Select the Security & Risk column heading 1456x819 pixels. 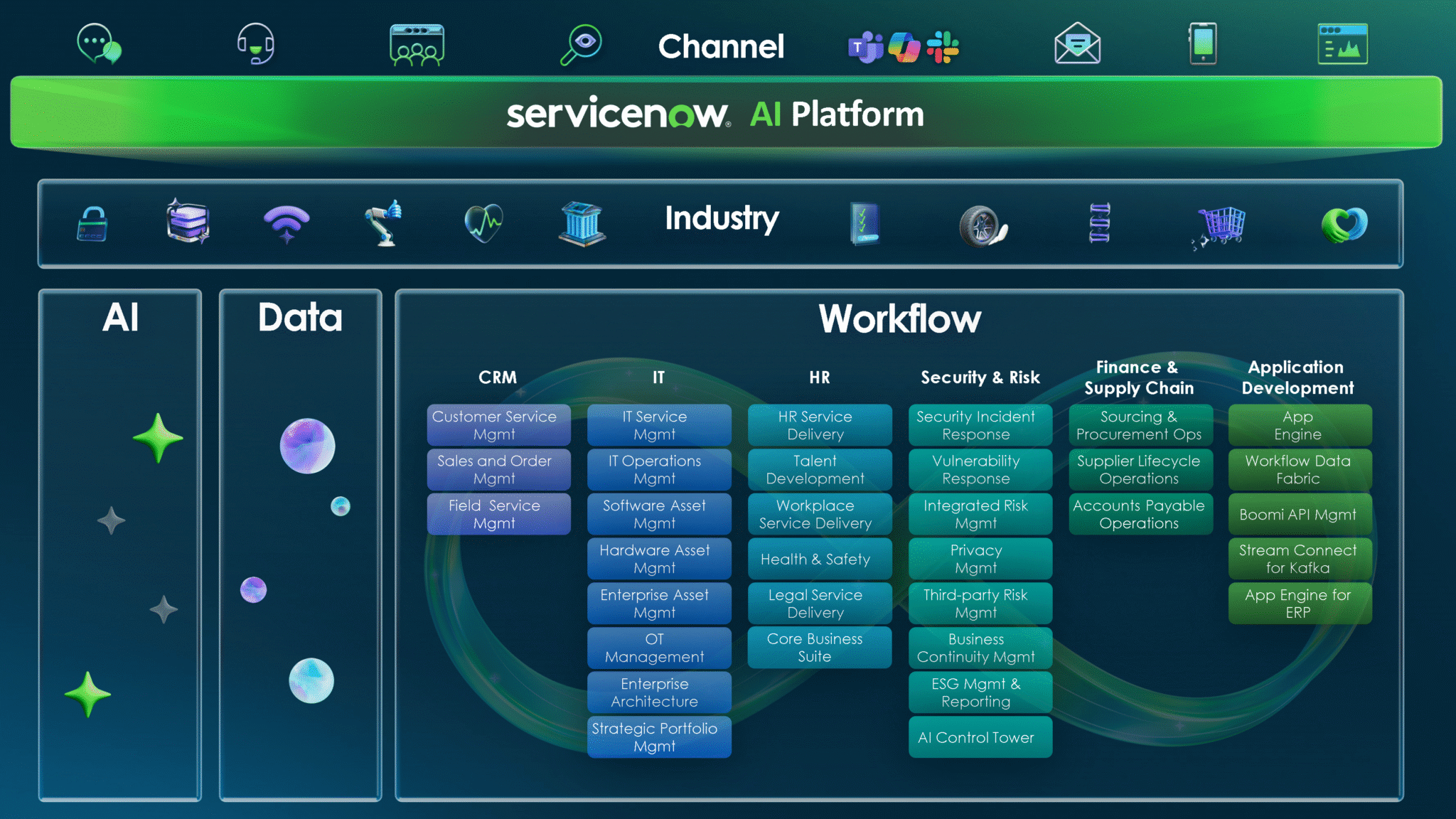(980, 378)
